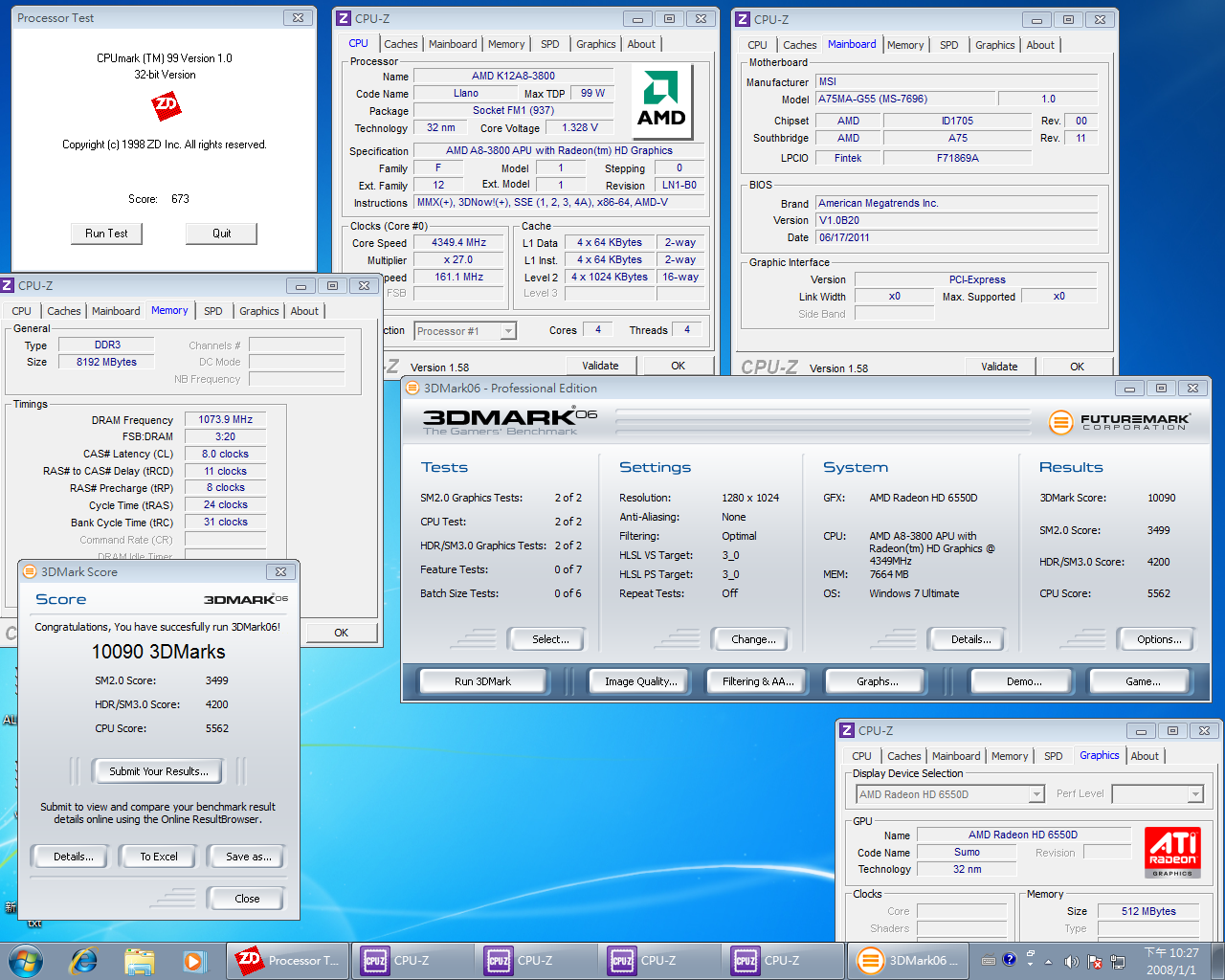The width and height of the screenshot is (1225, 980).
Task: Select SPD tab in CPU-Z Memory window
Action: point(213,311)
